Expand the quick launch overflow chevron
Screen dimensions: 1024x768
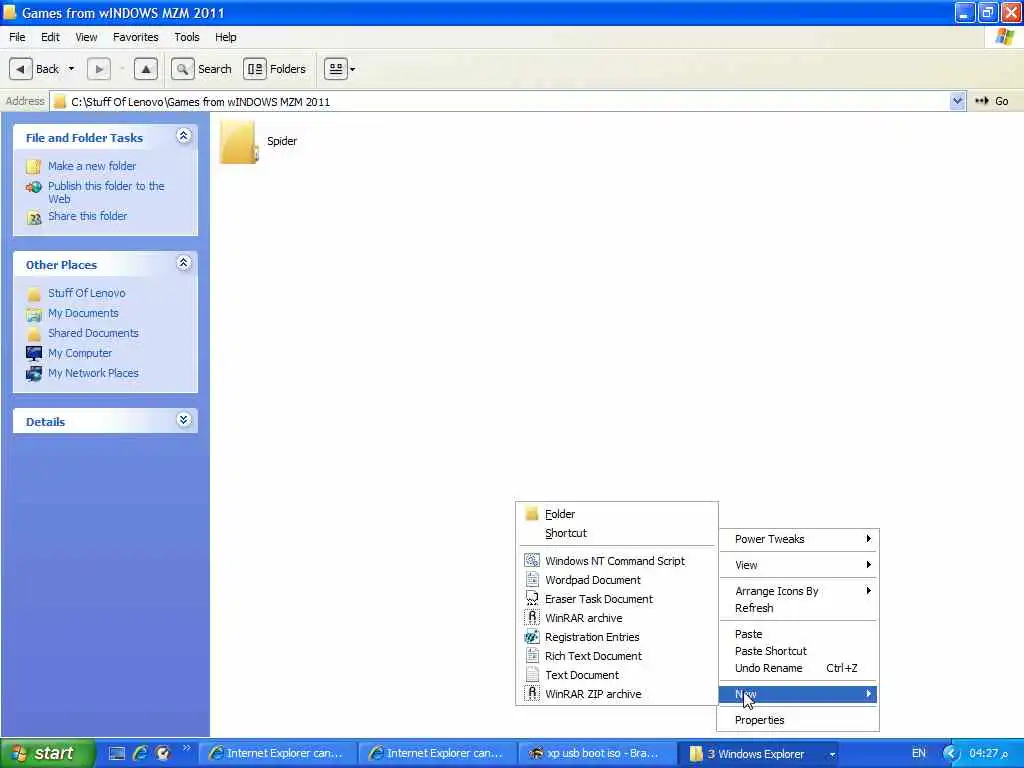pos(186,748)
